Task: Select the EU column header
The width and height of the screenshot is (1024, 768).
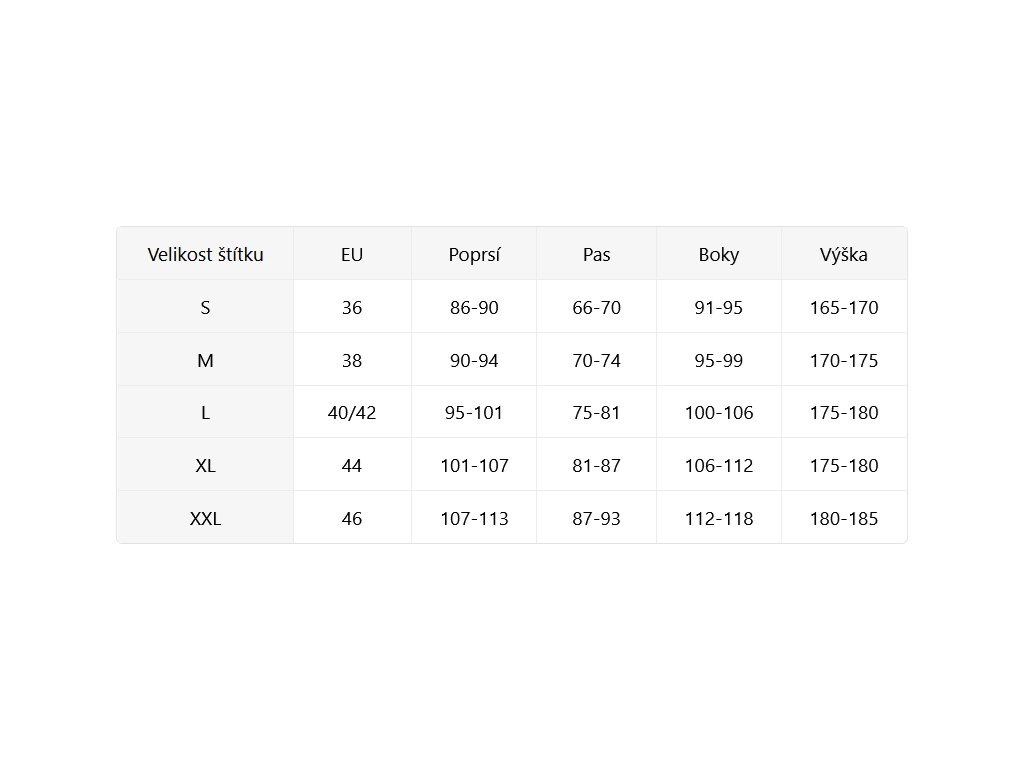Action: [352, 254]
